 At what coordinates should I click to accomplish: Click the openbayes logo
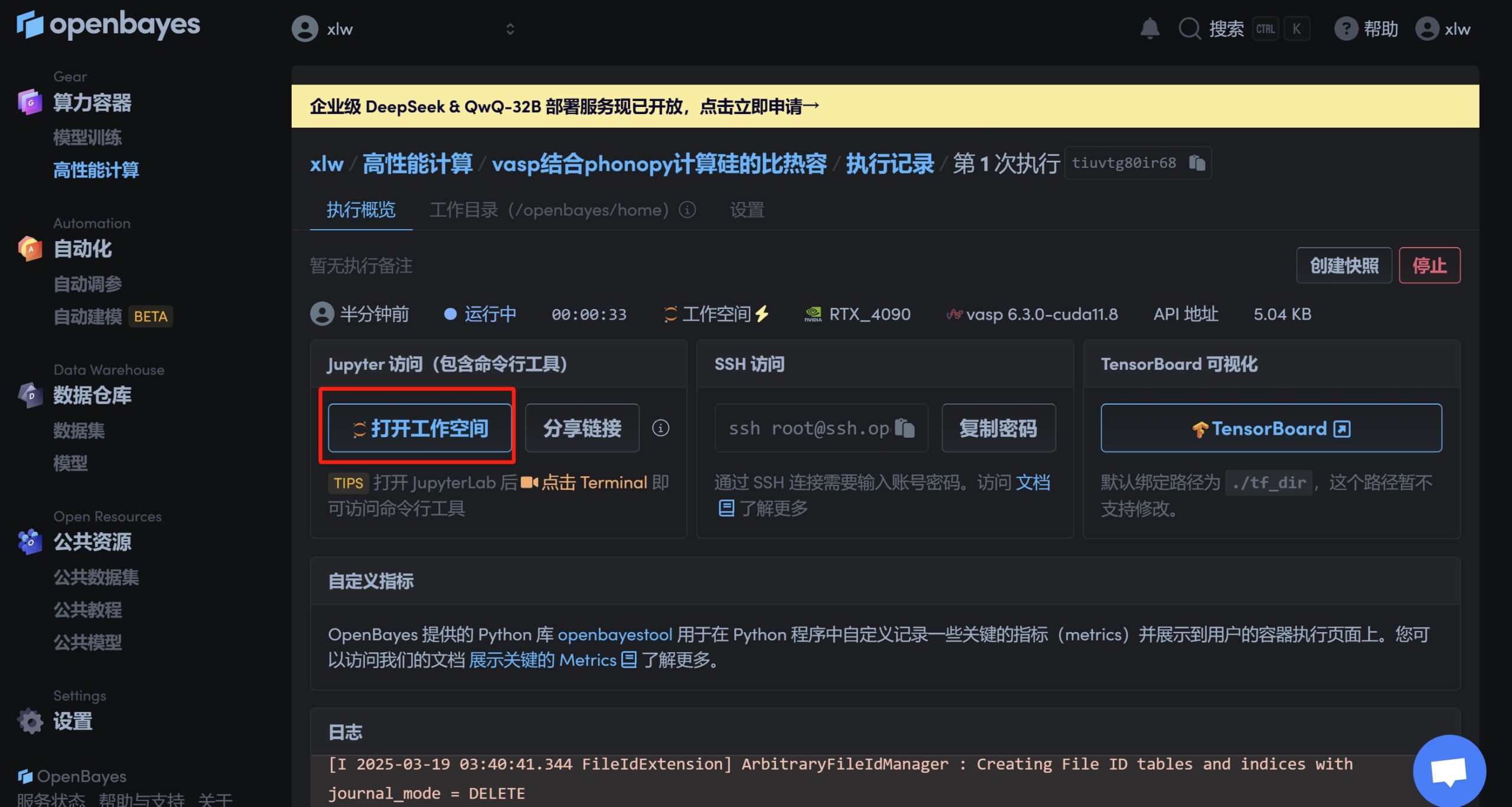(x=108, y=25)
